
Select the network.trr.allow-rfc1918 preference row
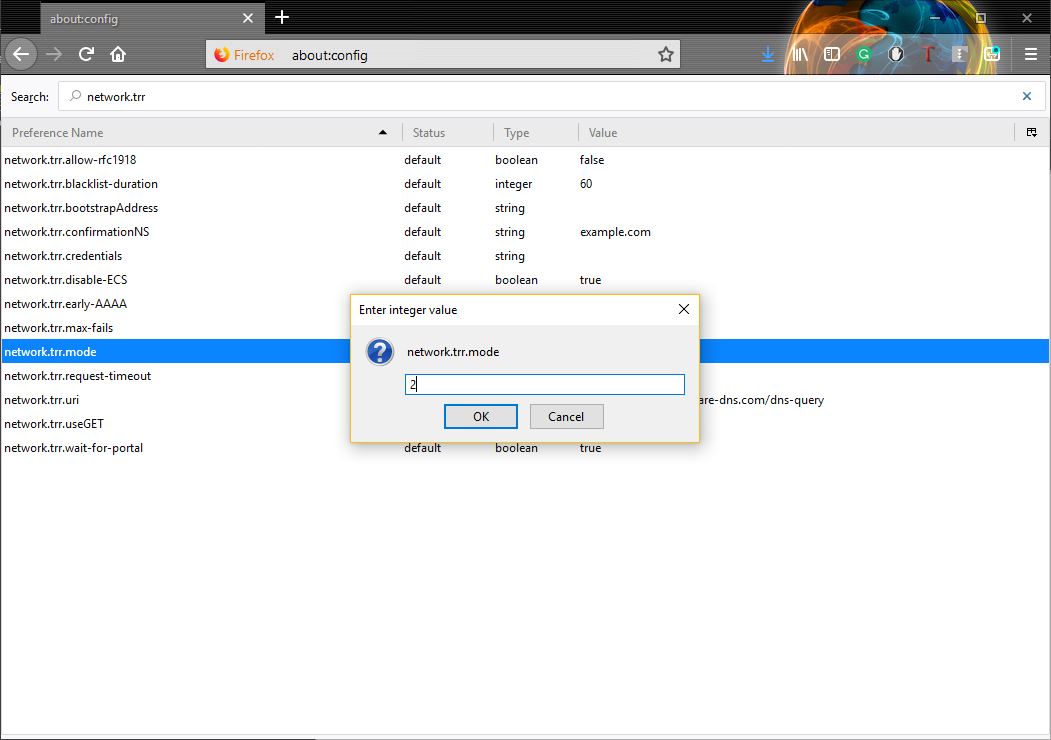coord(200,160)
